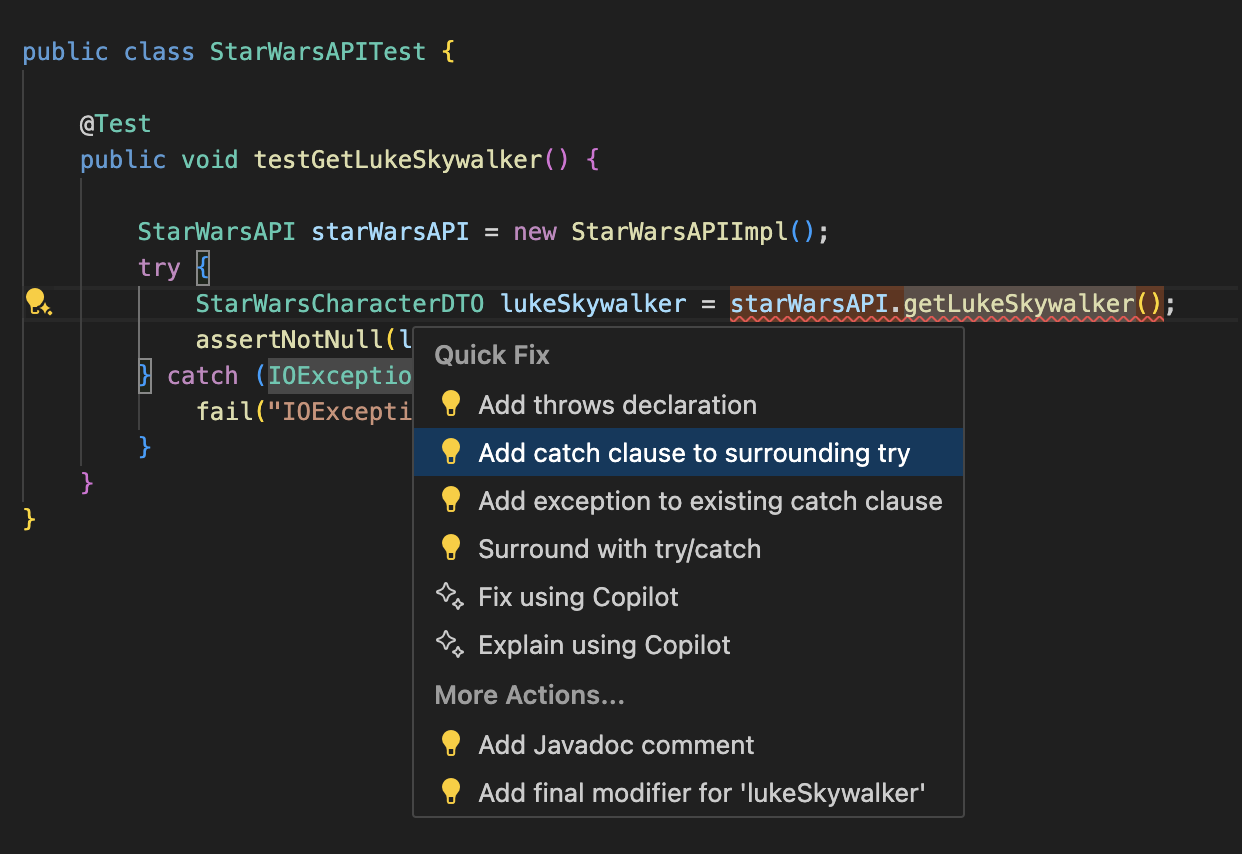Click StarWarsAPITest class name
The height and width of the screenshot is (854, 1242).
318,52
